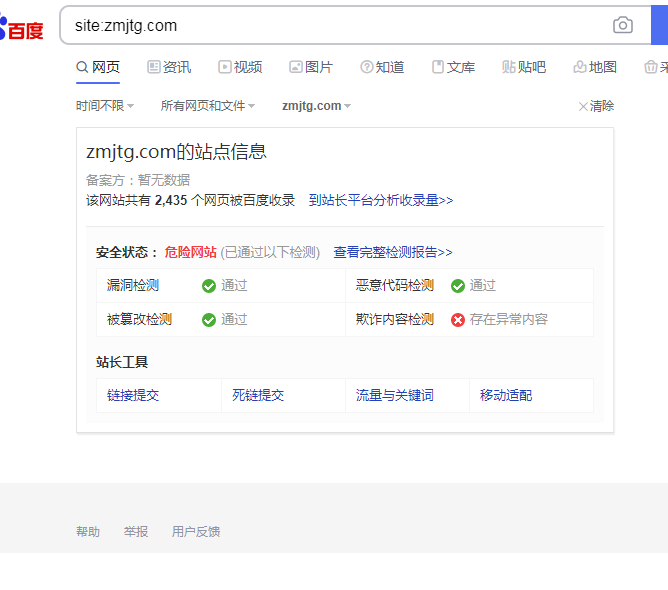Go to the 地图 map tab
668x590 pixels.
click(x=595, y=67)
